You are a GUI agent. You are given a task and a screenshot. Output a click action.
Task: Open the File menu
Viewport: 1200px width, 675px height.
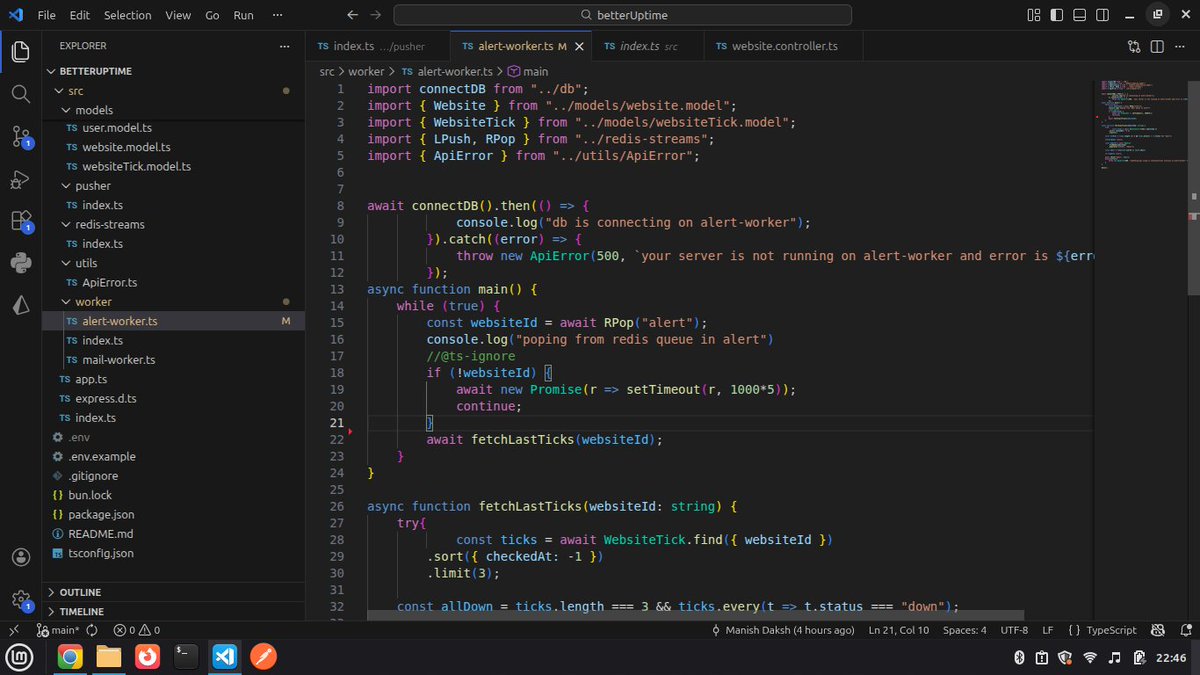[x=47, y=15]
